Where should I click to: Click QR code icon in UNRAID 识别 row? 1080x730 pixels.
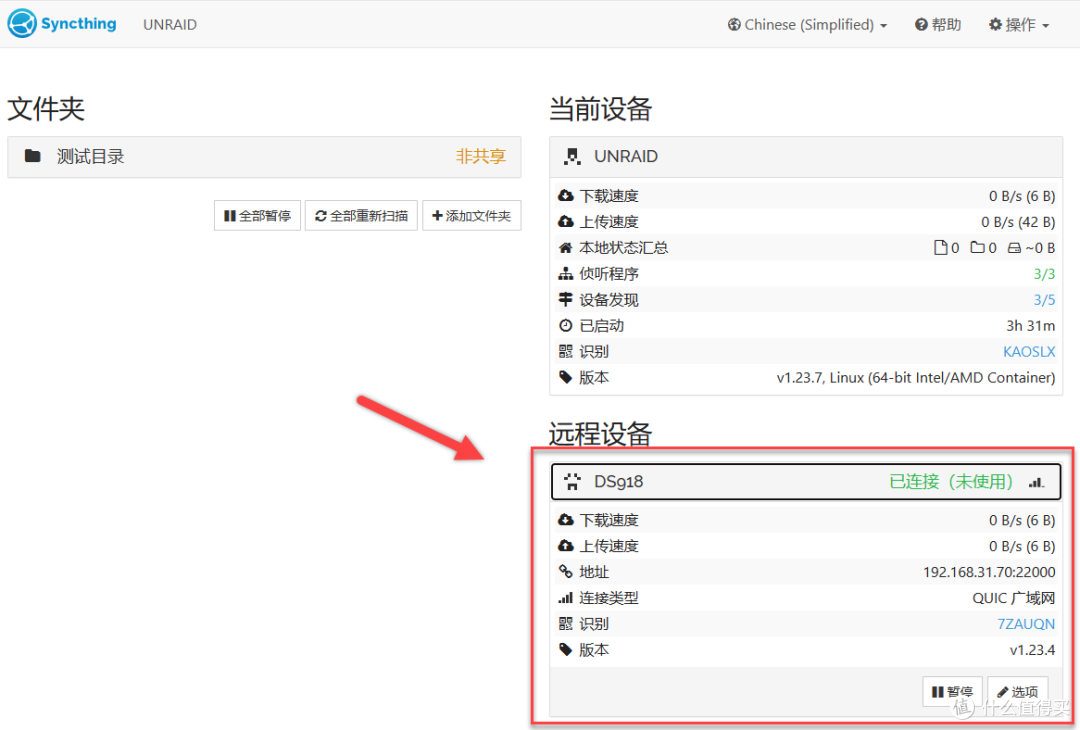point(565,351)
